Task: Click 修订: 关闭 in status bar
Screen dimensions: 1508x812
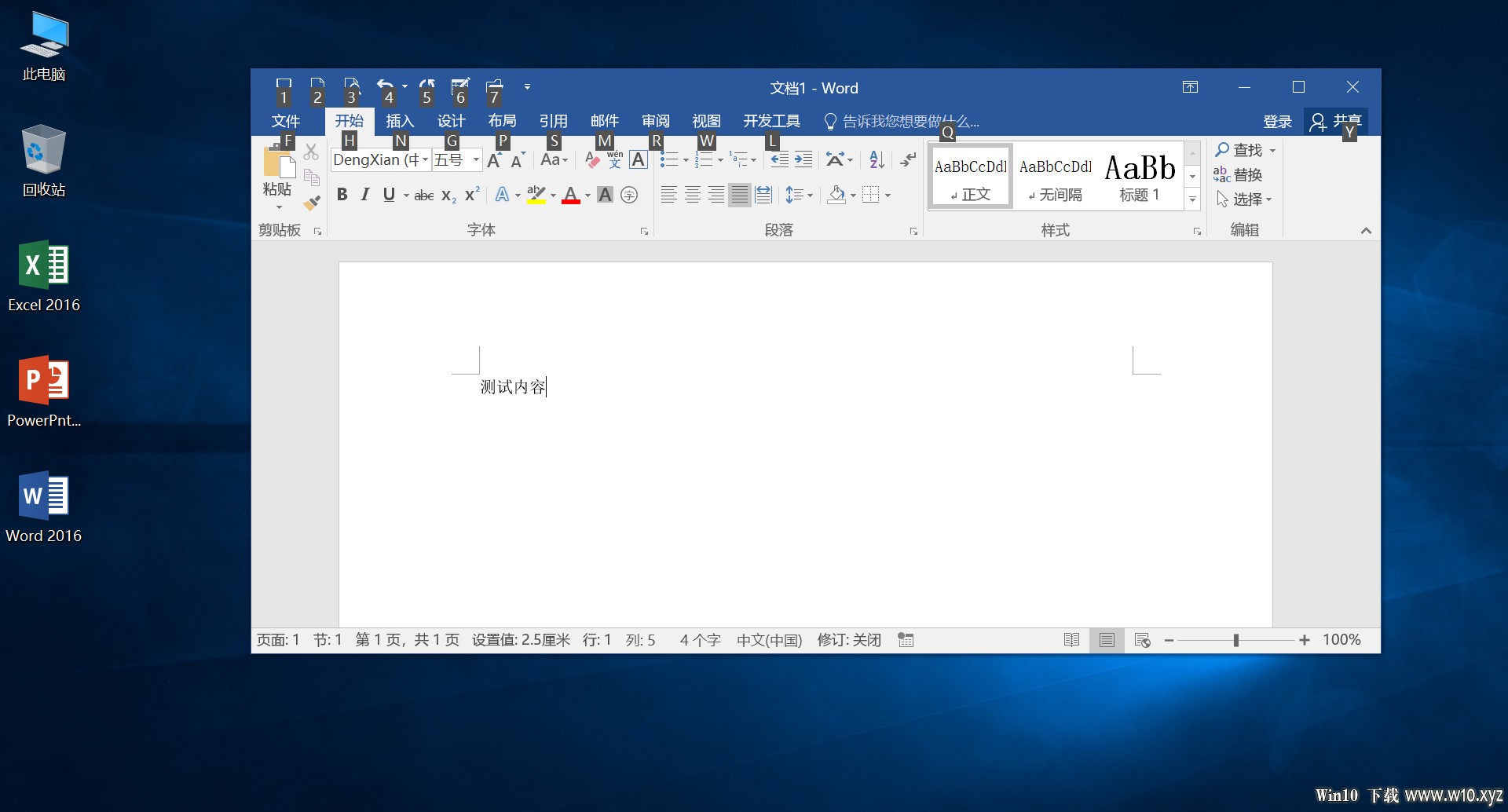Action: [x=849, y=640]
